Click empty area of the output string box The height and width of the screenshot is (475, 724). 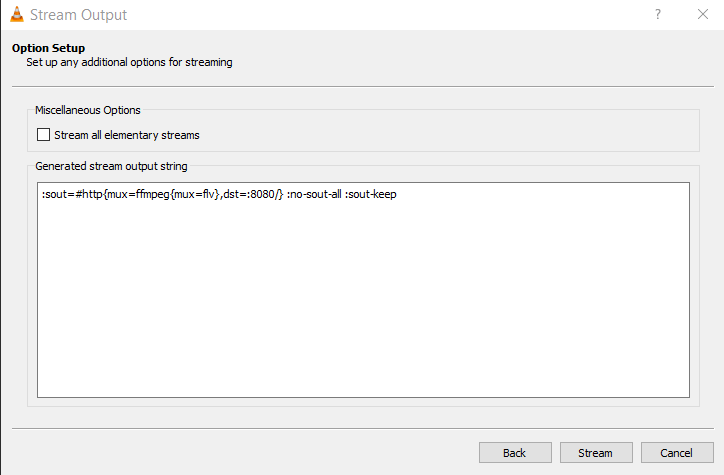[x=363, y=300]
